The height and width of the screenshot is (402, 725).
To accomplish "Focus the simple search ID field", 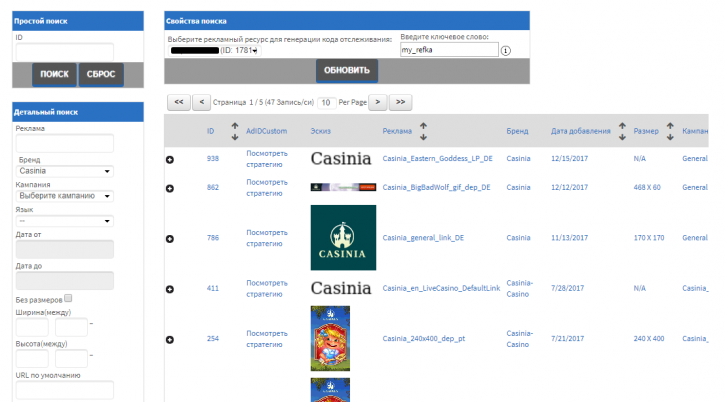I will click(x=65, y=52).
